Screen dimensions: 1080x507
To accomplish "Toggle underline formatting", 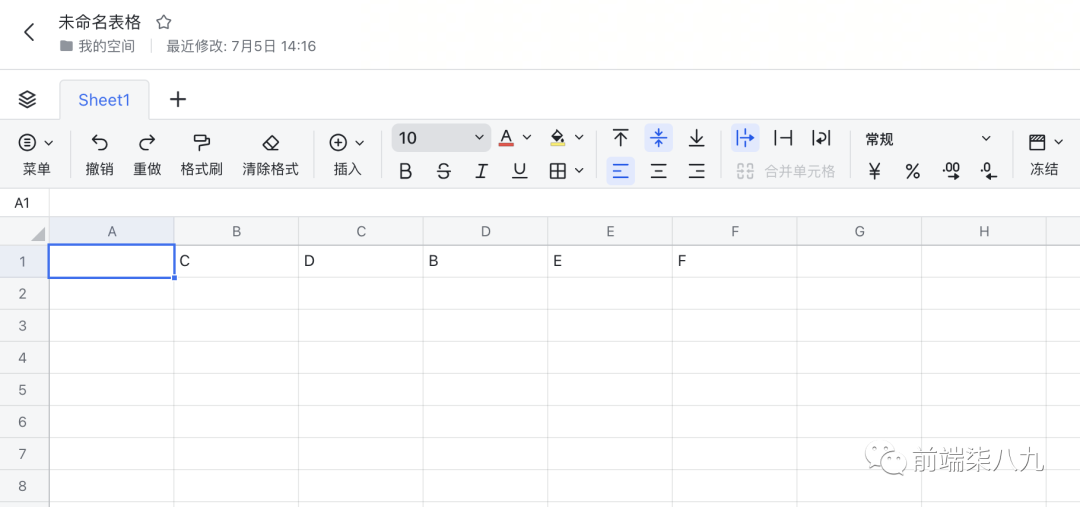I will 520,171.
